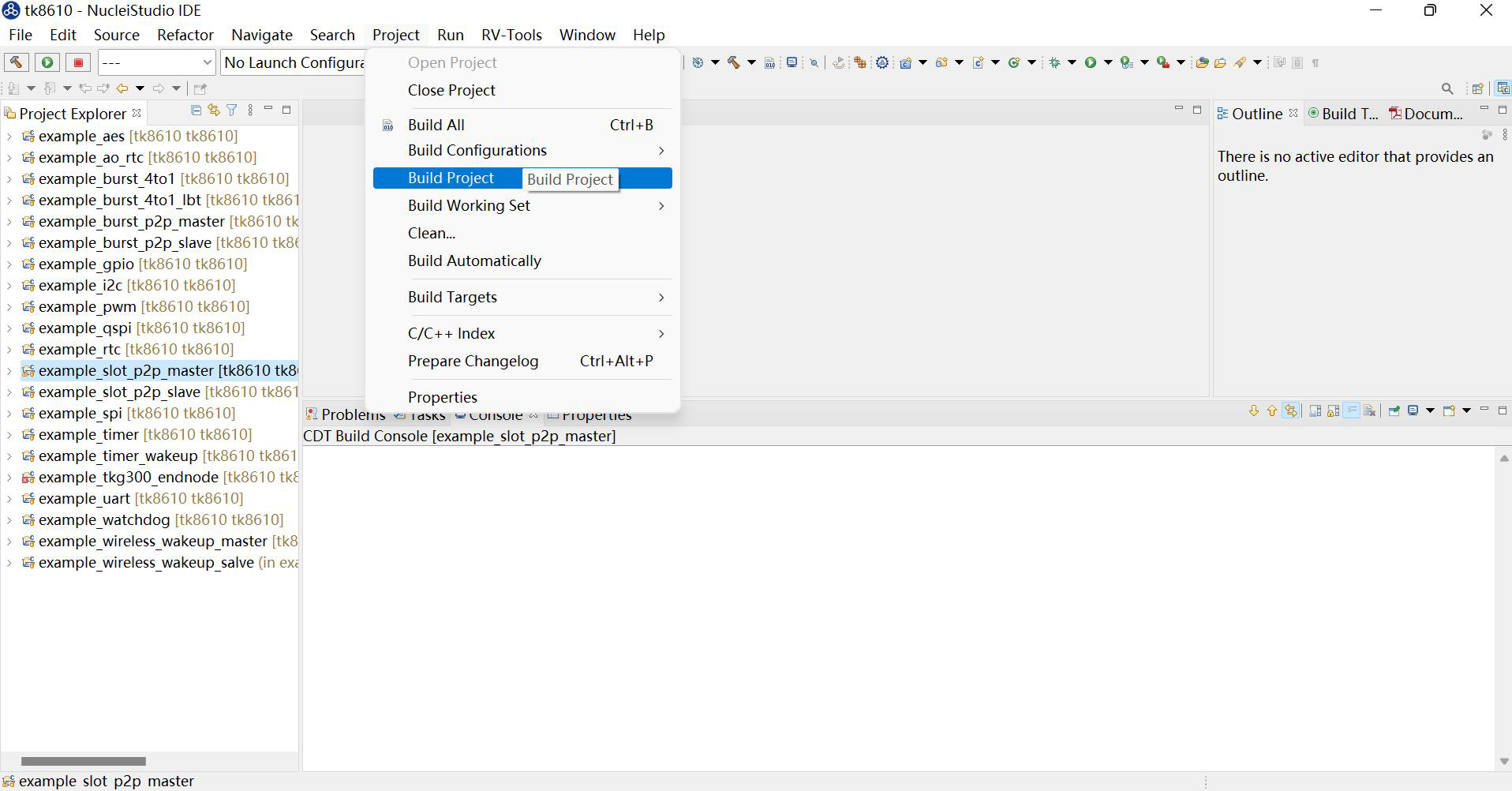Click the Project Explorer filter funnel icon

[x=231, y=111]
